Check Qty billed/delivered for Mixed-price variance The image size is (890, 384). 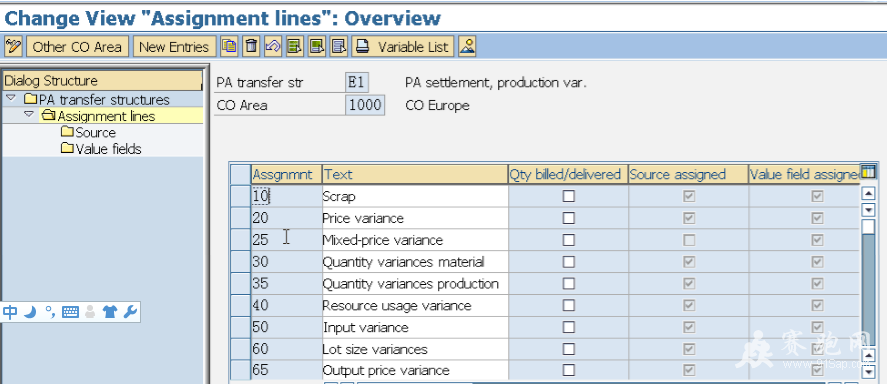click(568, 240)
